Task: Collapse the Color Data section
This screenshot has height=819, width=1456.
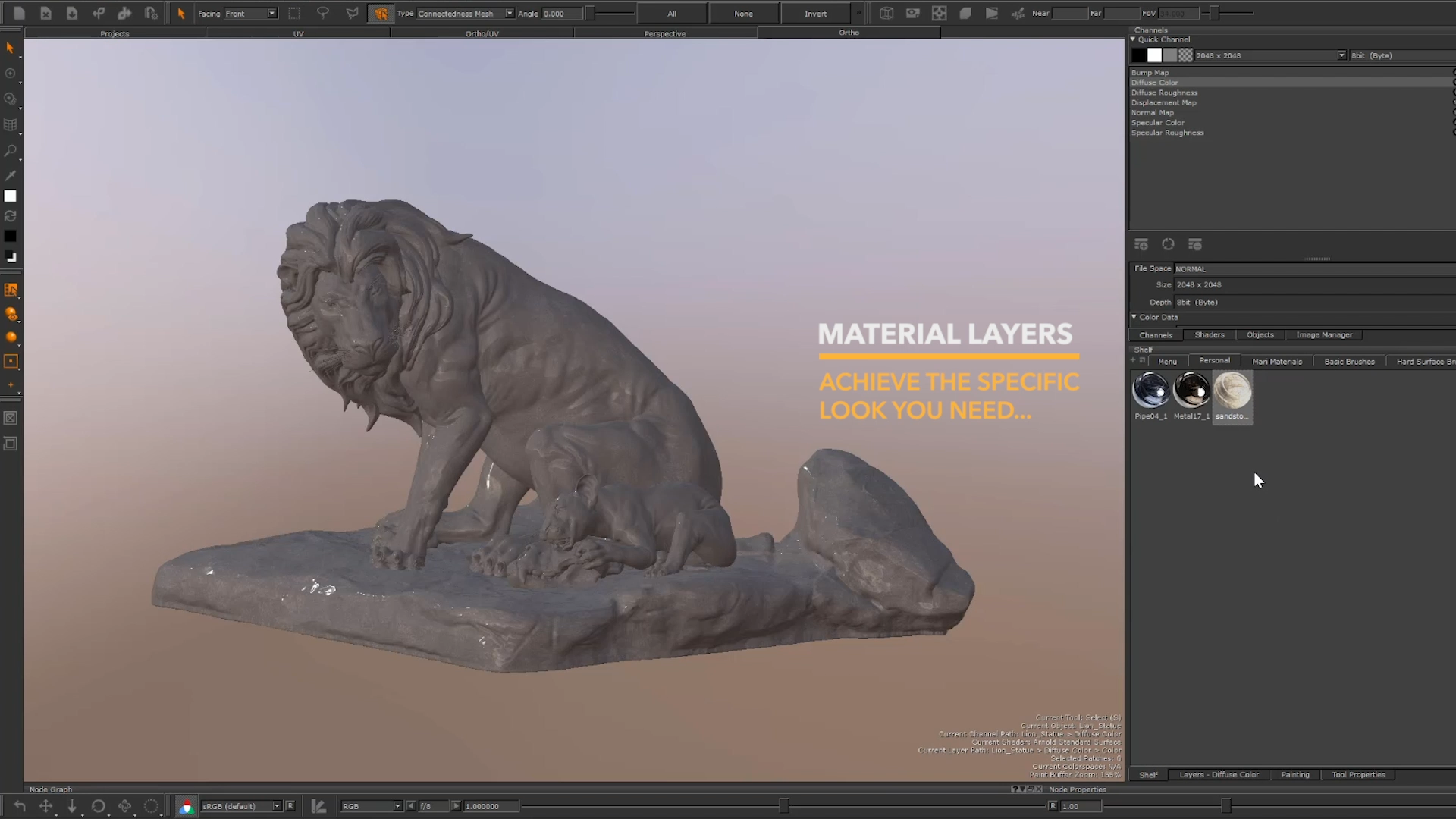Action: (1134, 317)
